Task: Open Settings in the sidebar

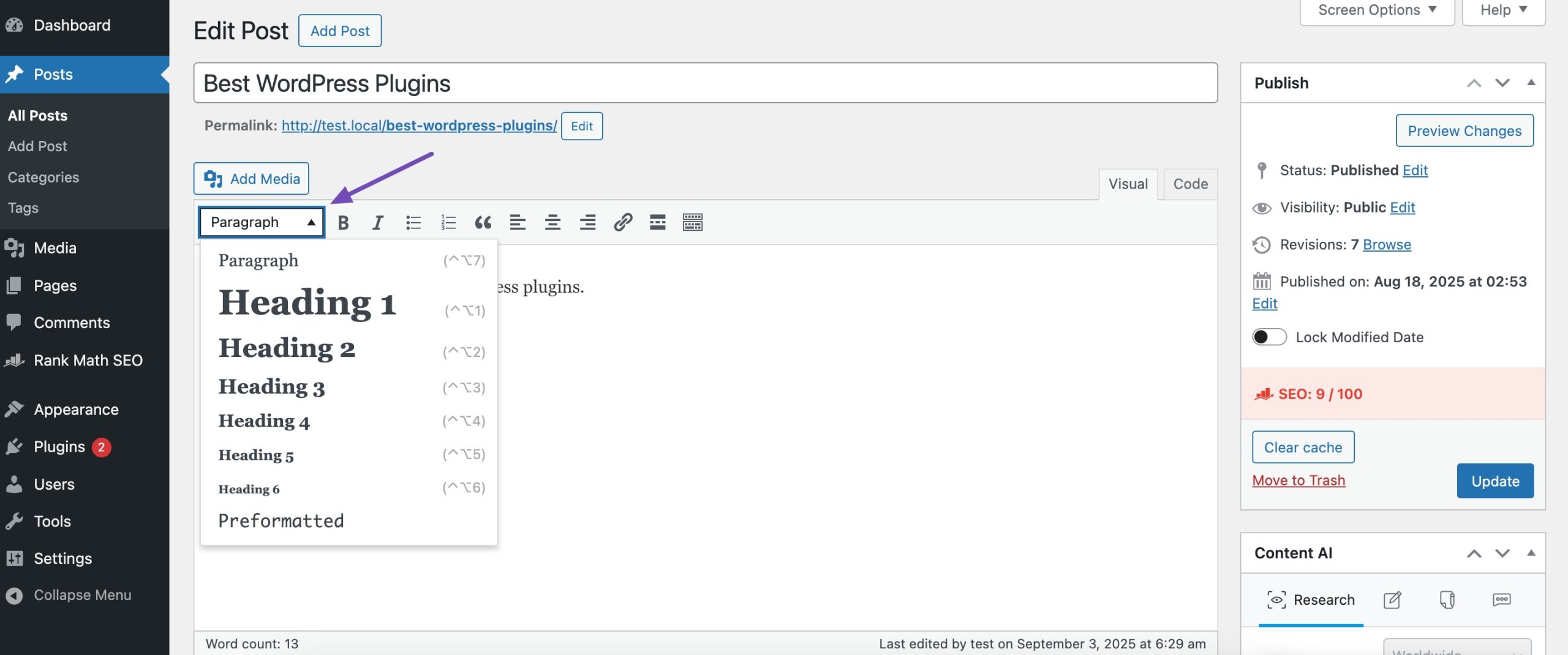Action: pos(85,558)
